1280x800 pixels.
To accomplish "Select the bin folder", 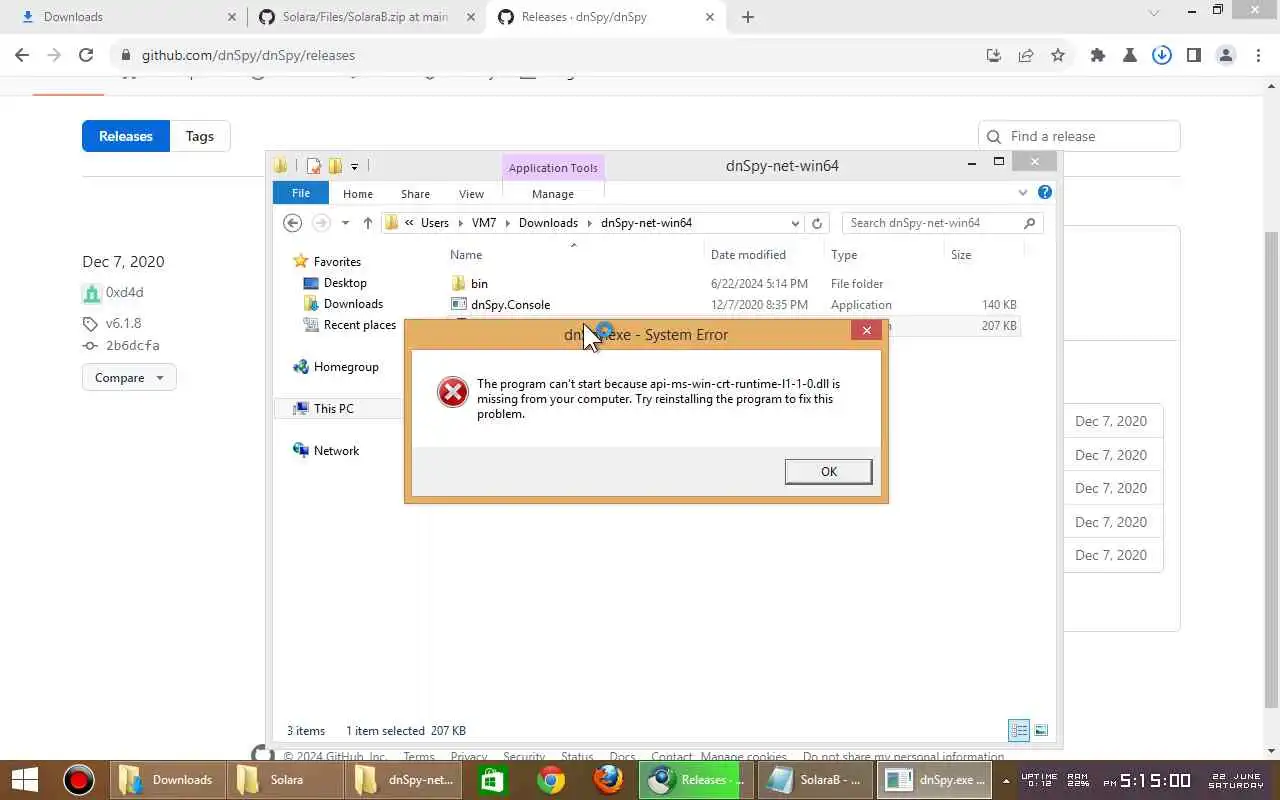I will point(479,284).
